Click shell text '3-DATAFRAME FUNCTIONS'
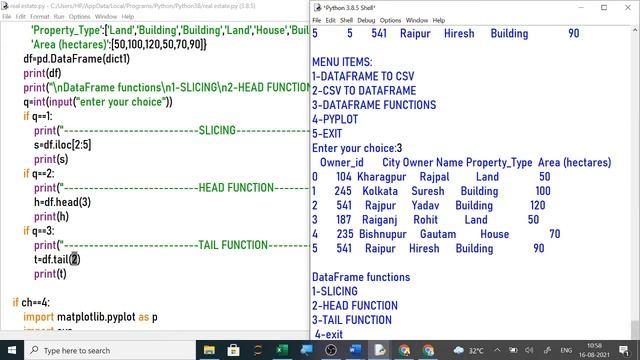 [x=374, y=105]
